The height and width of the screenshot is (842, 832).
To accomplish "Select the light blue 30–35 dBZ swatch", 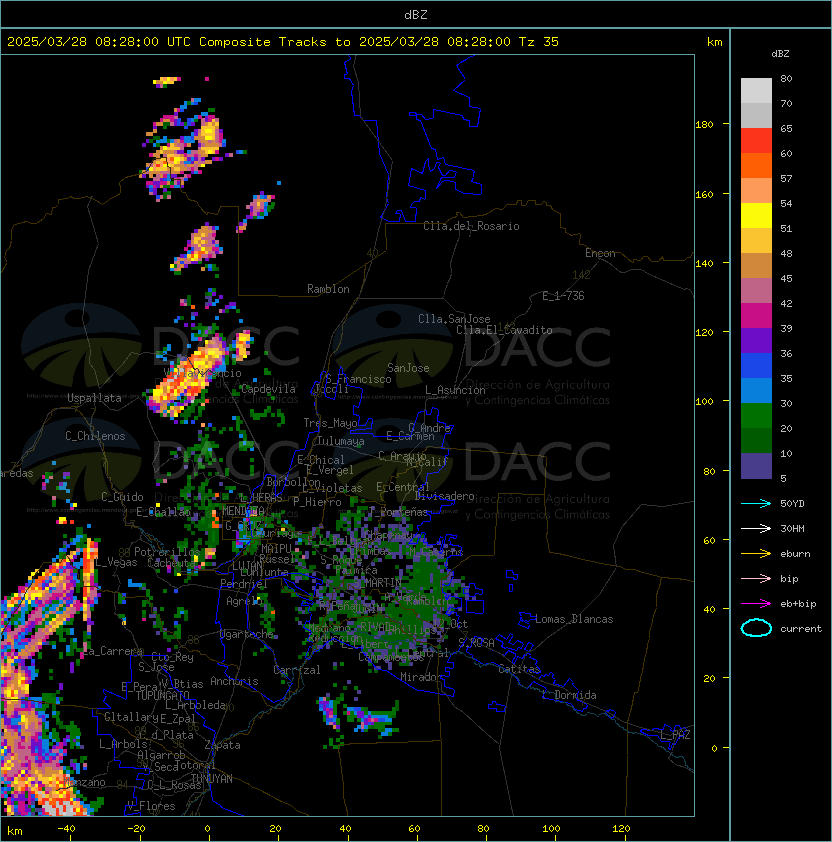I will pyautogui.click(x=756, y=390).
